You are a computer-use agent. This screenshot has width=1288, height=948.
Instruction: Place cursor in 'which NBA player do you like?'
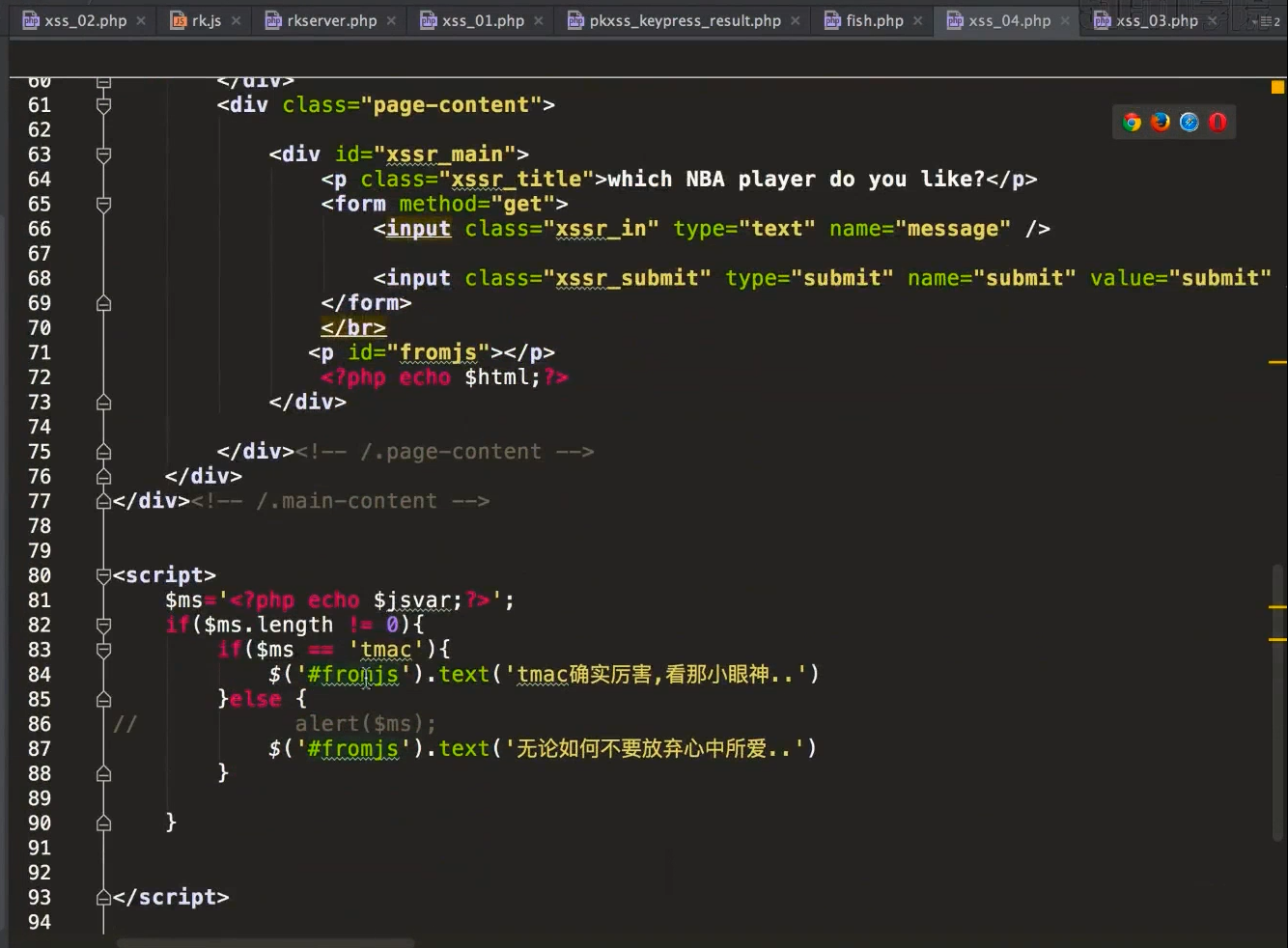click(x=796, y=180)
